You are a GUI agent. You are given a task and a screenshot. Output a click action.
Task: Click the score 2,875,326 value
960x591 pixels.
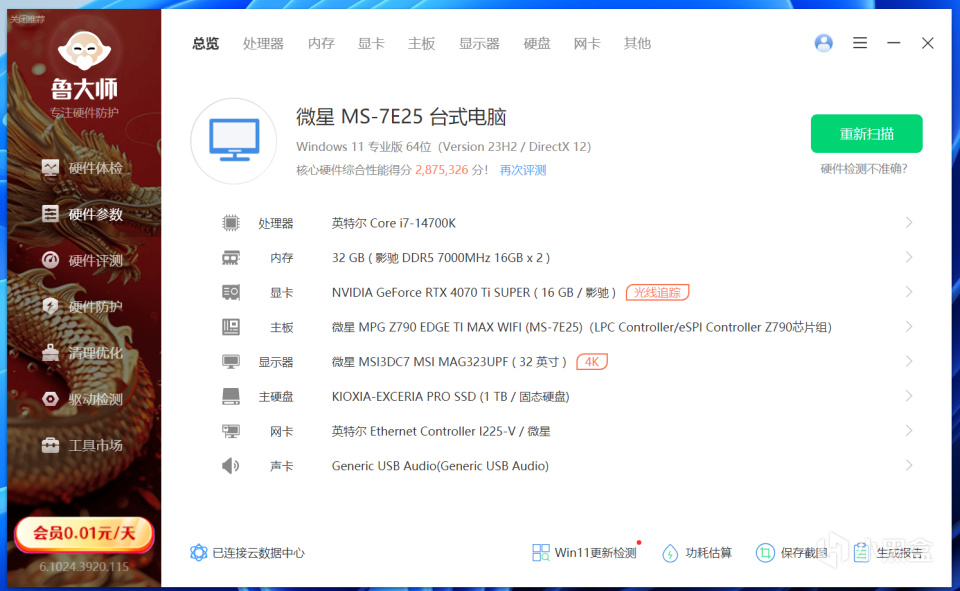[441, 170]
